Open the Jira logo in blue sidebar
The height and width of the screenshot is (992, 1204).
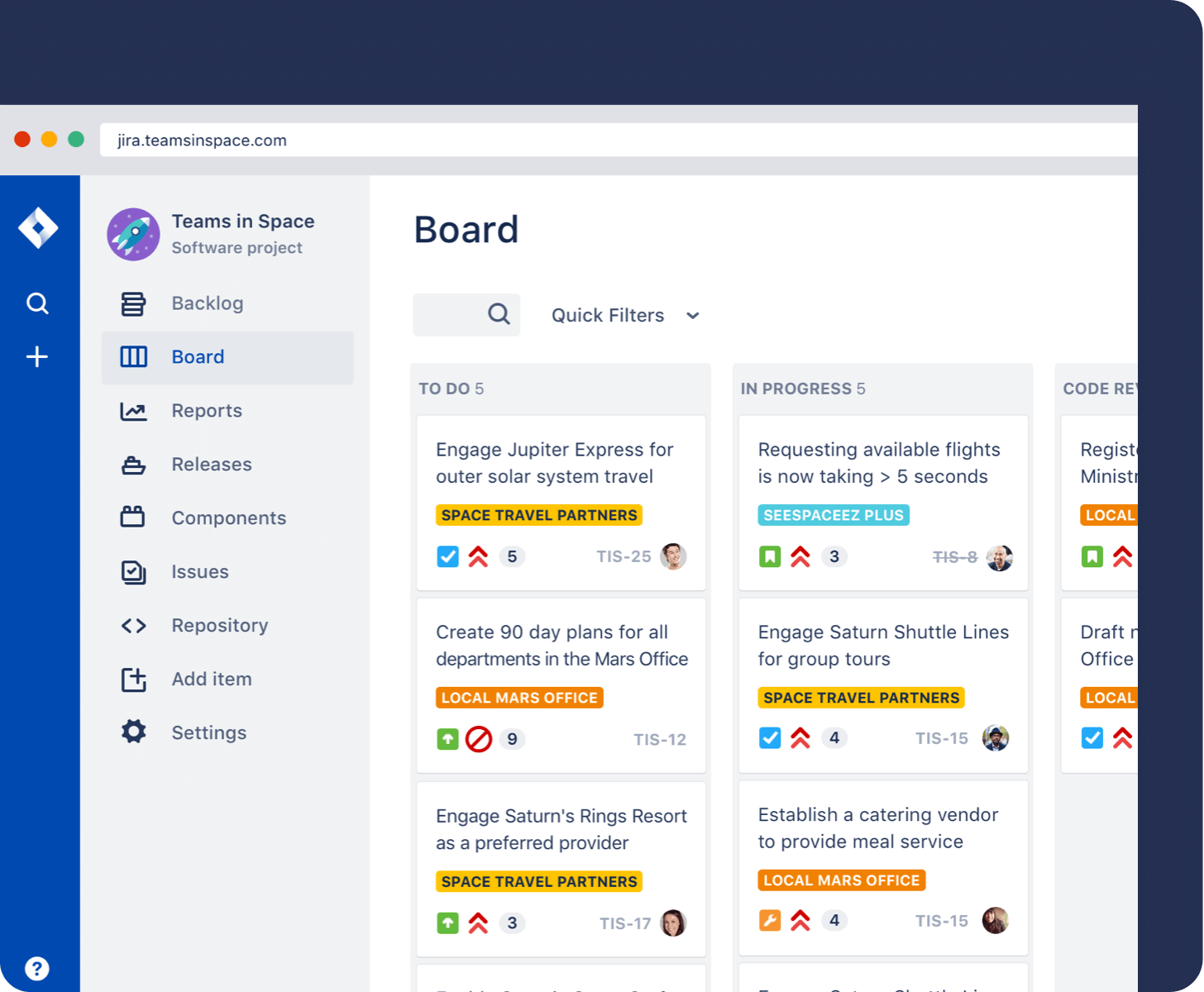[38, 227]
